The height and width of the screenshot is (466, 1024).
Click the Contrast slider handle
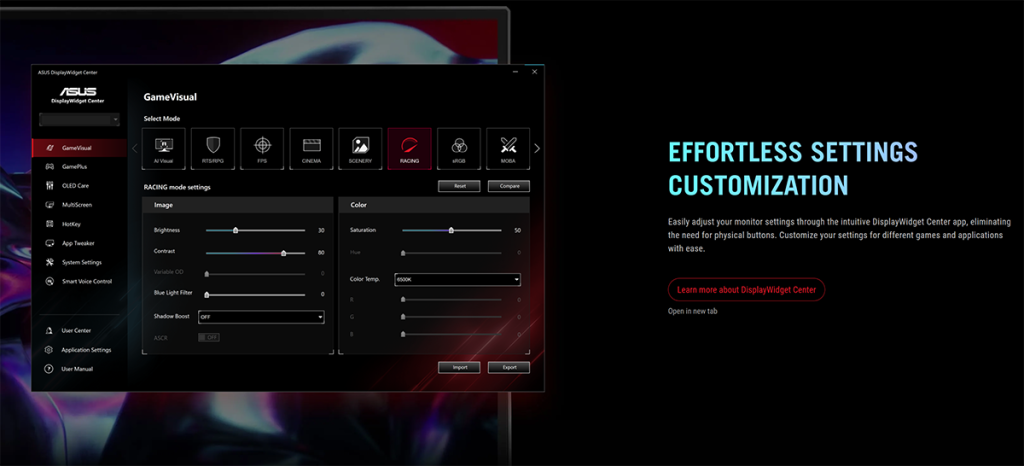(x=283, y=253)
